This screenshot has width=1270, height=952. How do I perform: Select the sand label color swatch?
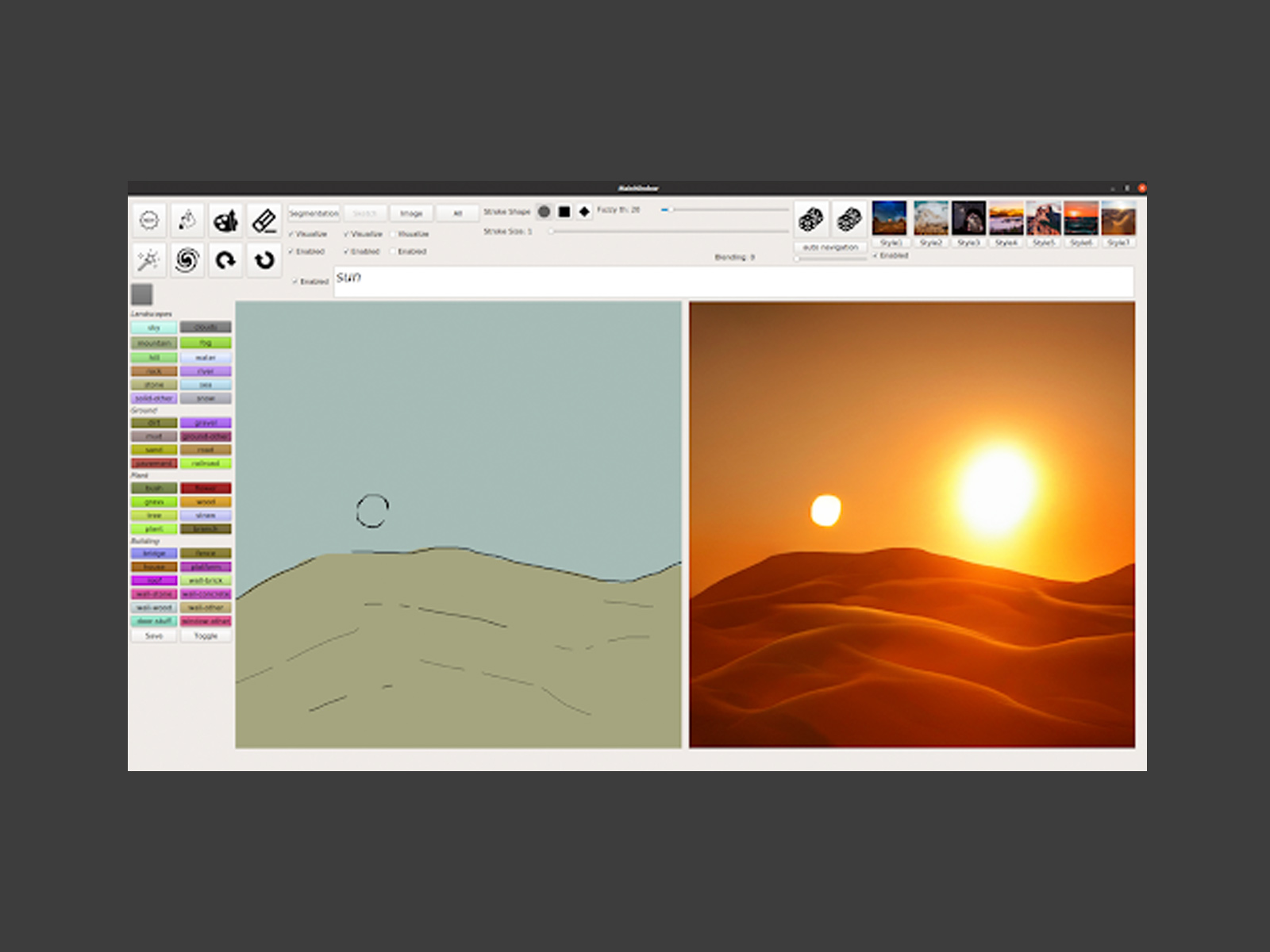154,450
